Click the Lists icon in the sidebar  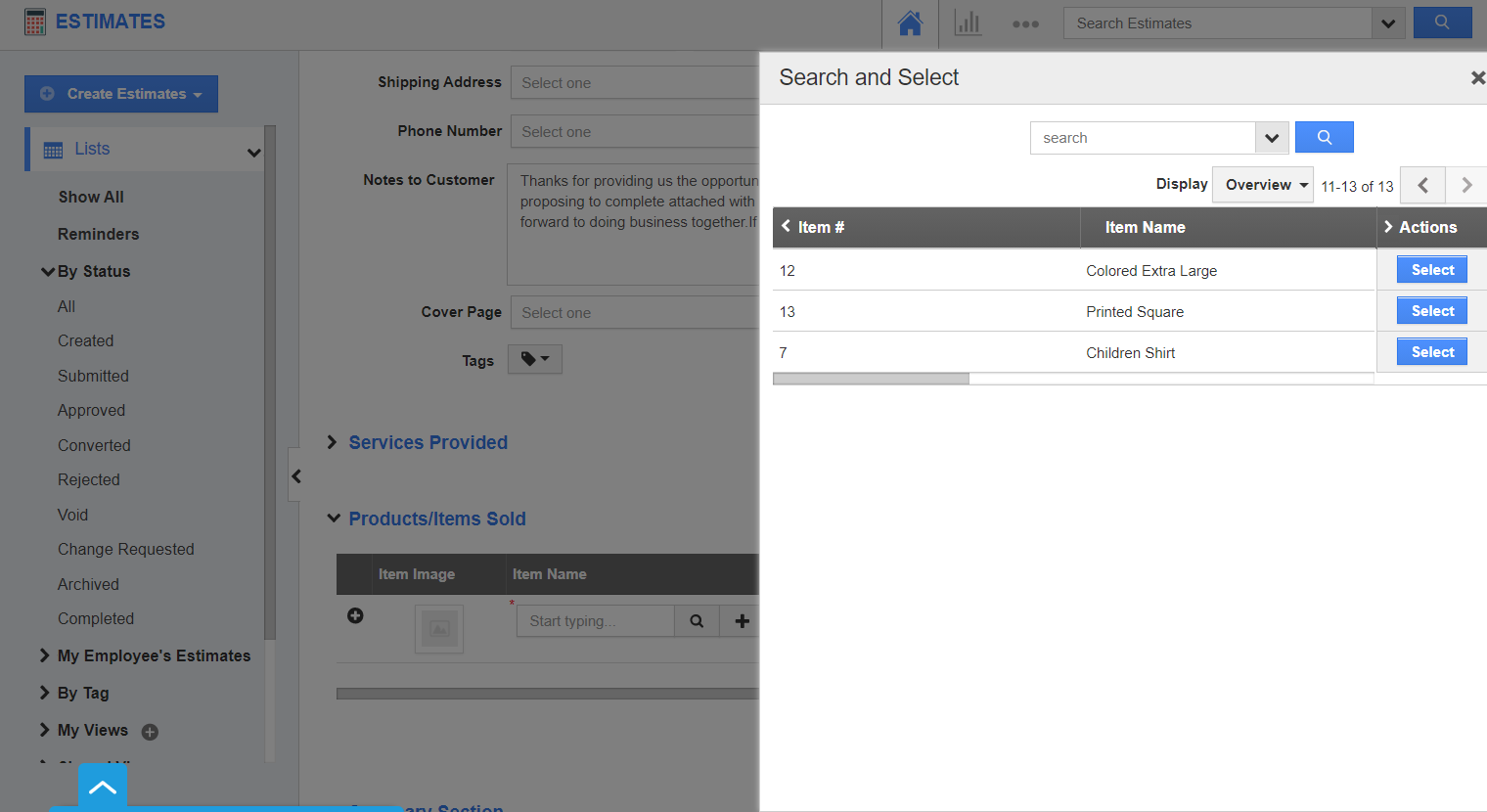click(56, 149)
